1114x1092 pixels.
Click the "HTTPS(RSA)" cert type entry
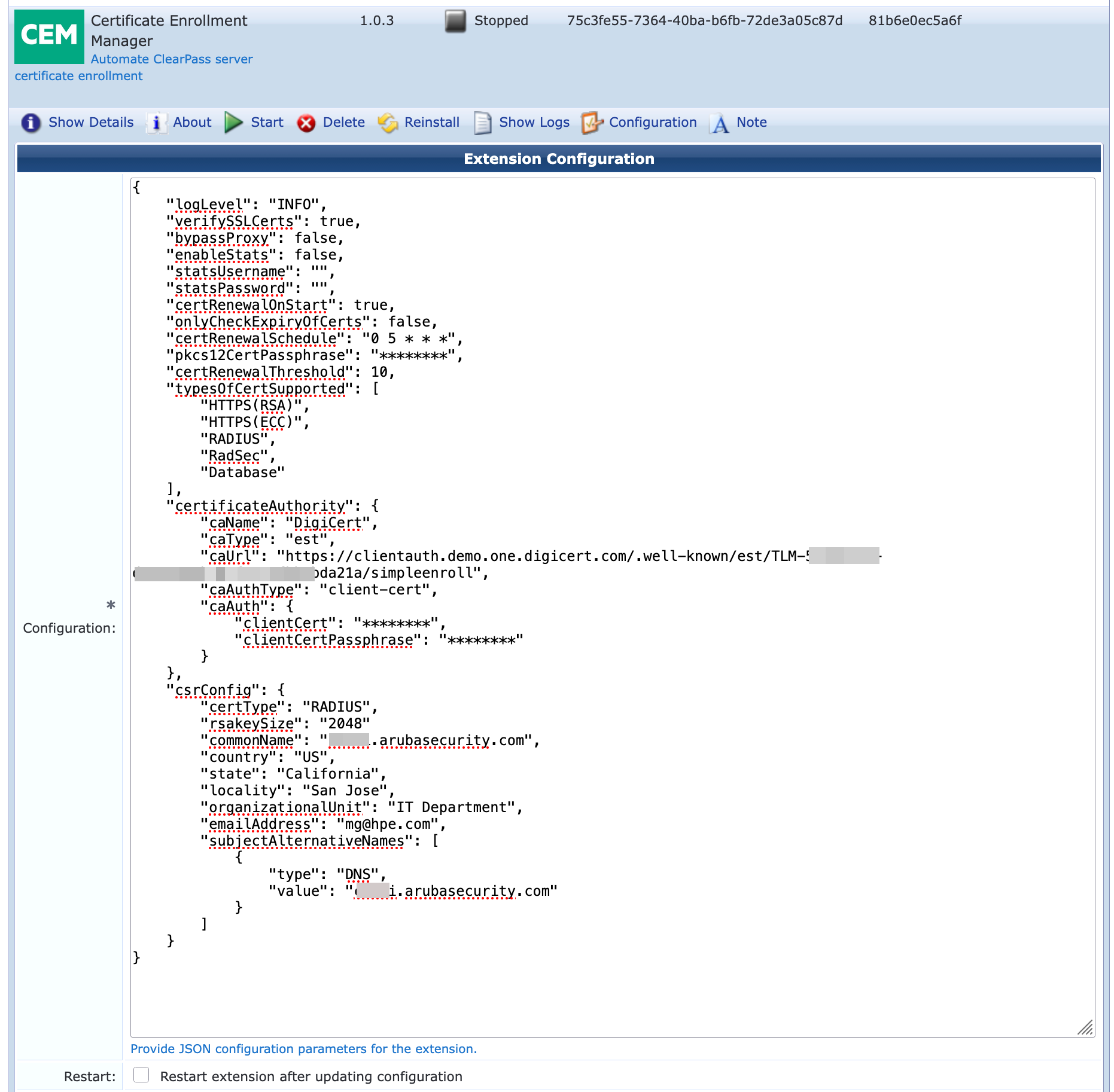[255, 405]
